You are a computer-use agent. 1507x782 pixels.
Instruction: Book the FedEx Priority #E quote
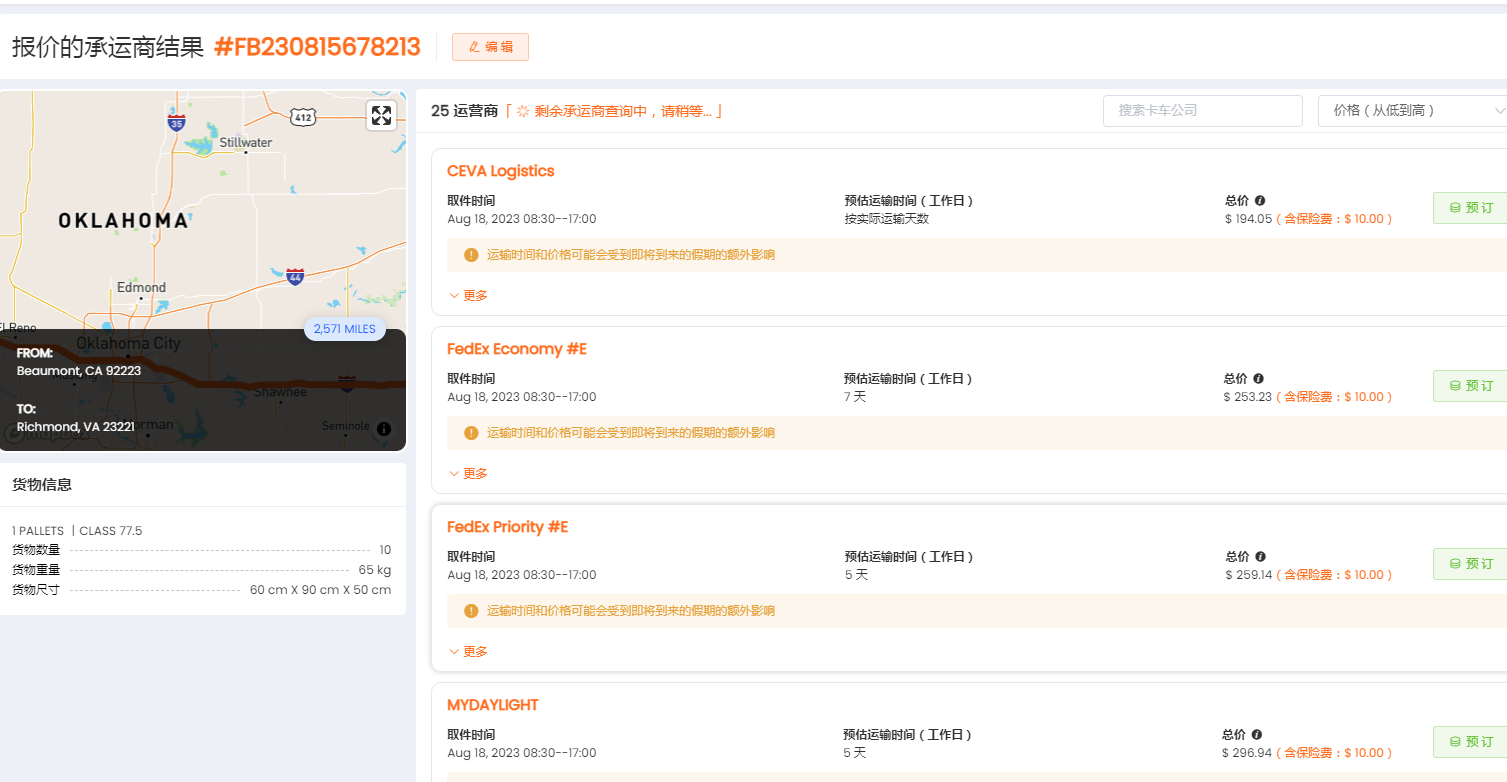point(1470,564)
